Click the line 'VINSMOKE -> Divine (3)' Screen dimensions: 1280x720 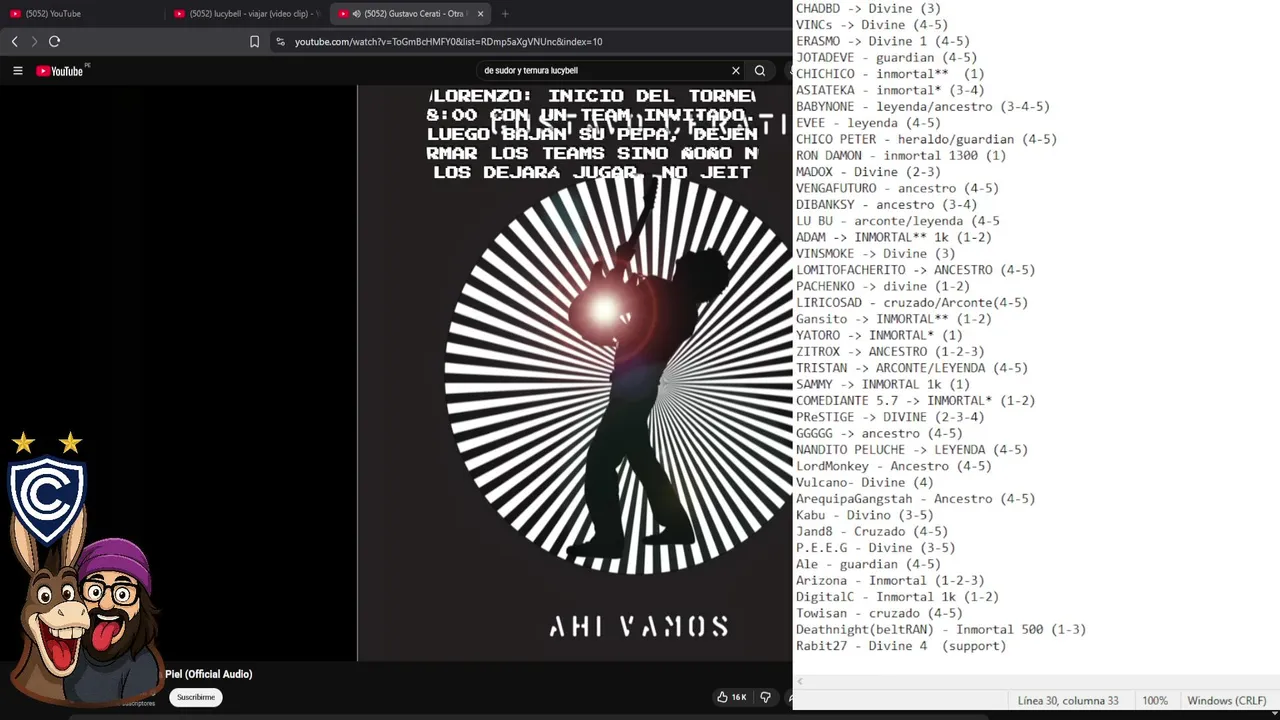[x=876, y=253]
